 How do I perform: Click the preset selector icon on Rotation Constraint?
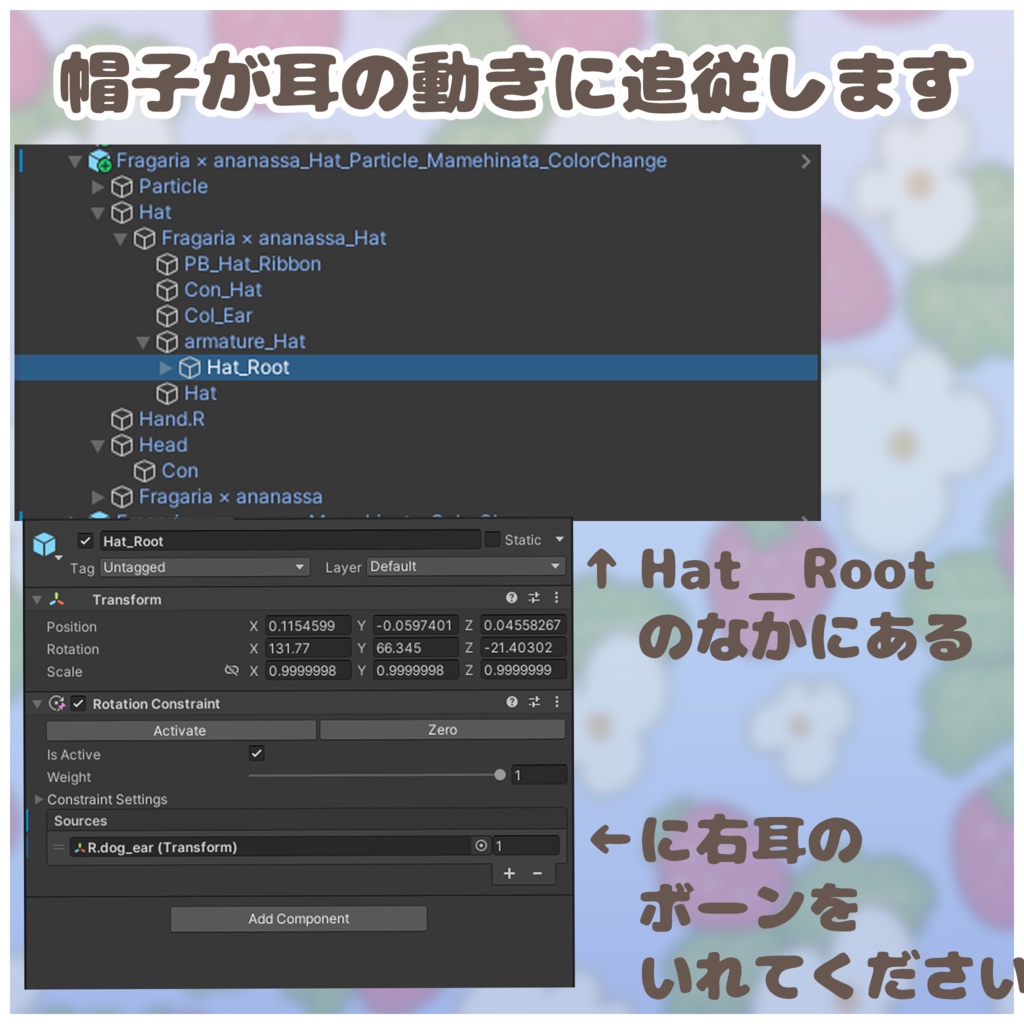[x=536, y=704]
